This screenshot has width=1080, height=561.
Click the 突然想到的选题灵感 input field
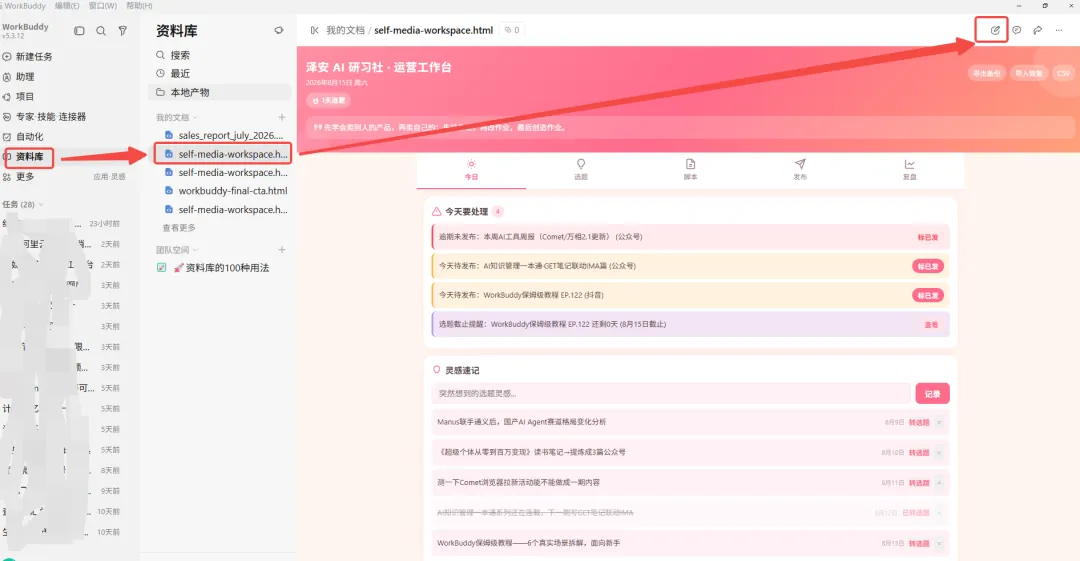[672, 394]
